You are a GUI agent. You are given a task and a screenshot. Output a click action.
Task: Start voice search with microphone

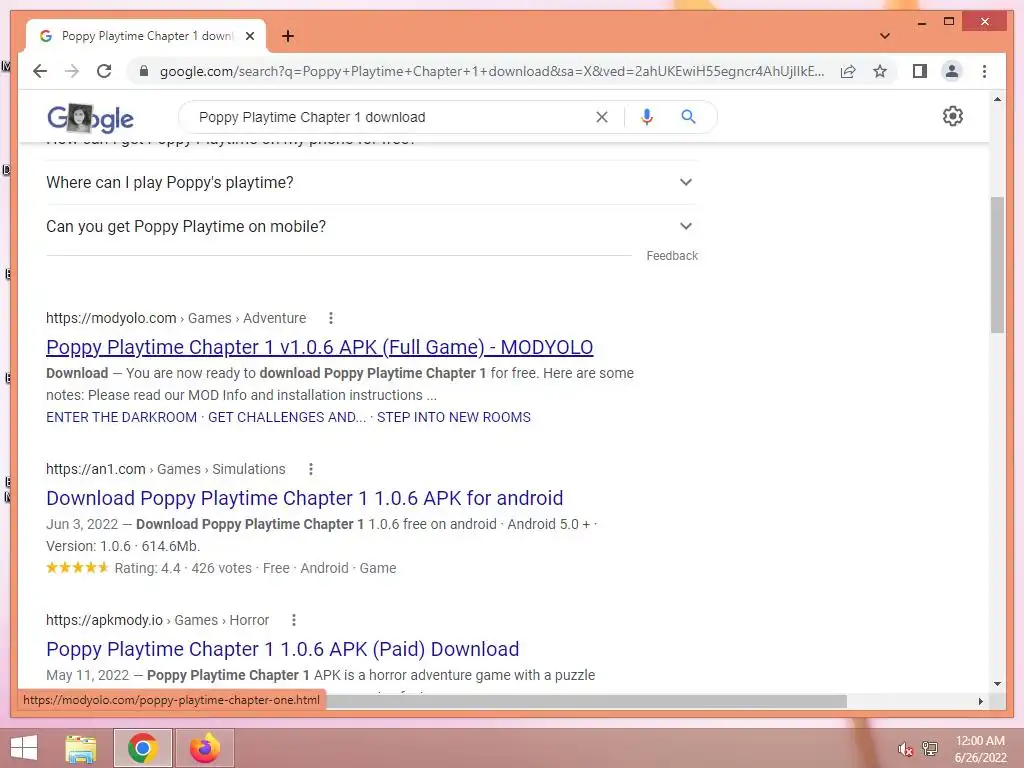tap(647, 117)
